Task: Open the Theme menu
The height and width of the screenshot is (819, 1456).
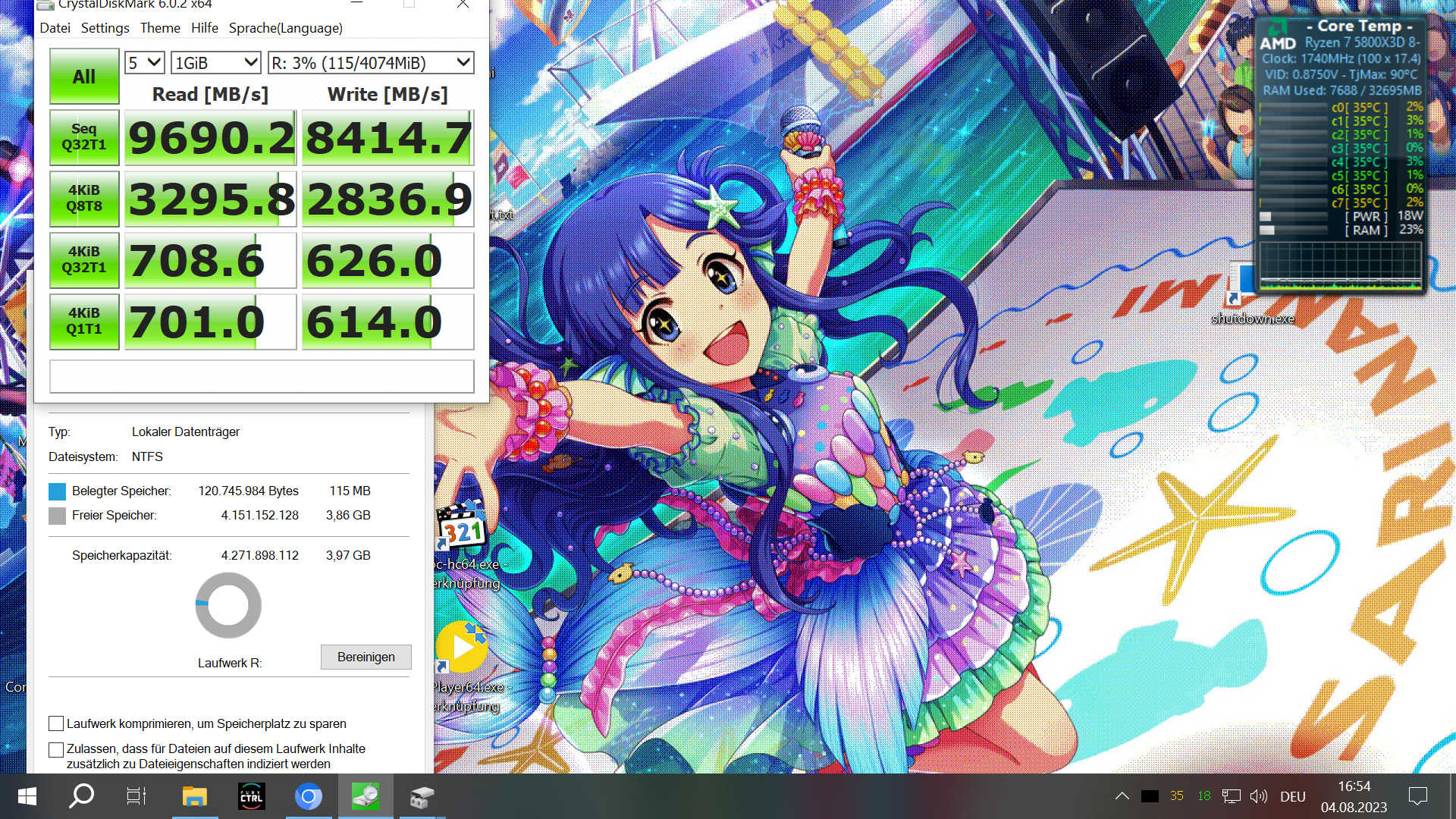Action: tap(160, 28)
